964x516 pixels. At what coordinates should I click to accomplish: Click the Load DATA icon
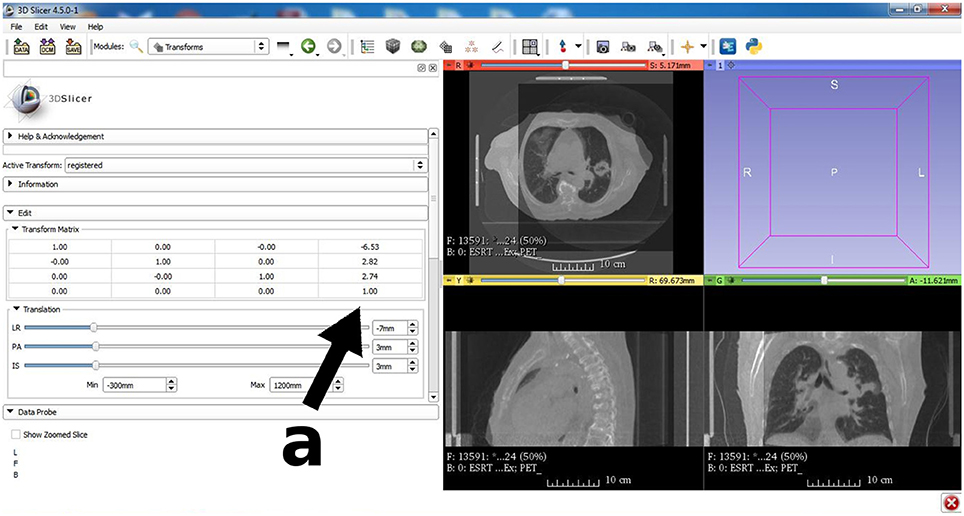coord(22,47)
